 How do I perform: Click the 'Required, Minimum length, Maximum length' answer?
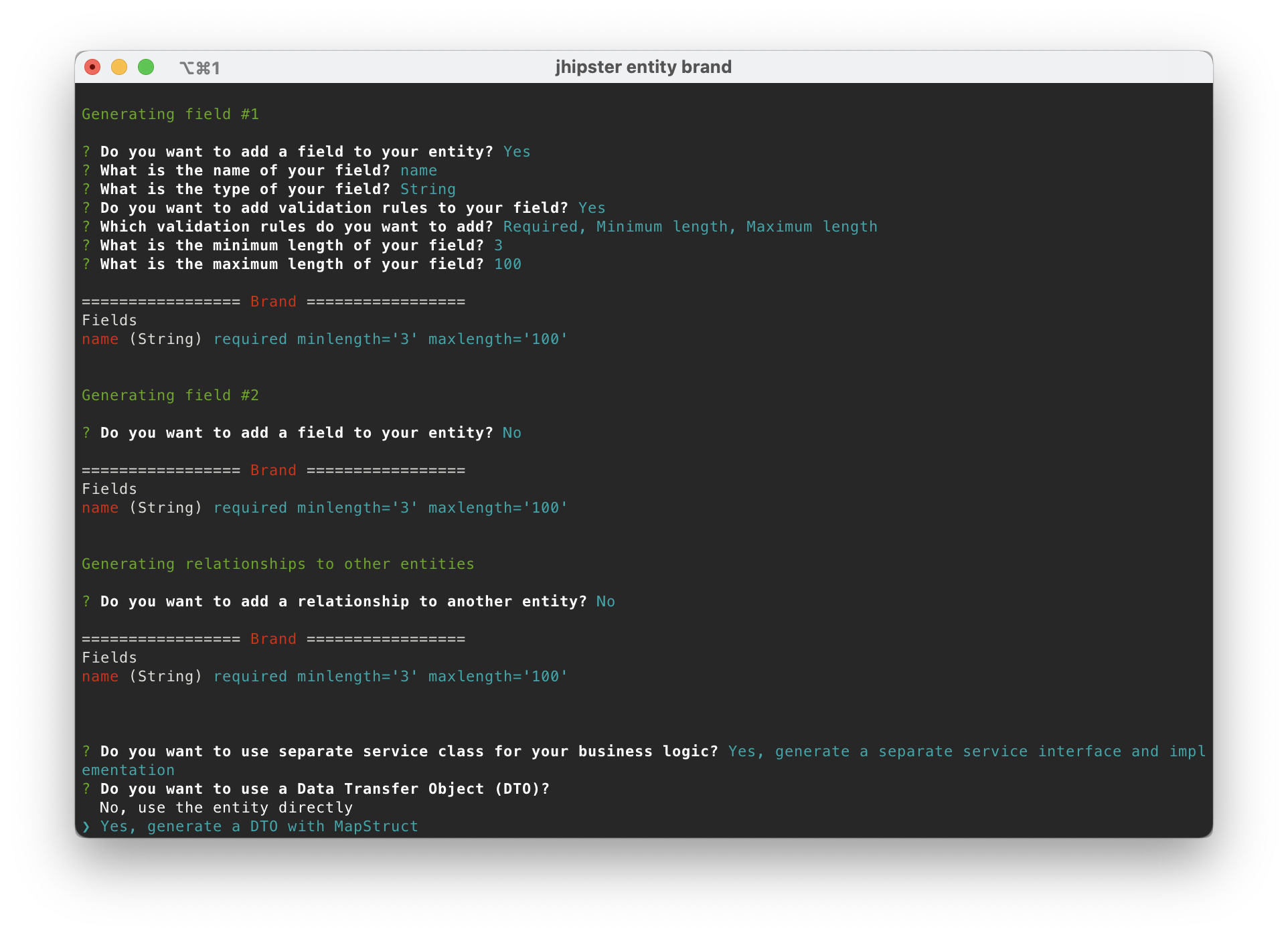690,227
